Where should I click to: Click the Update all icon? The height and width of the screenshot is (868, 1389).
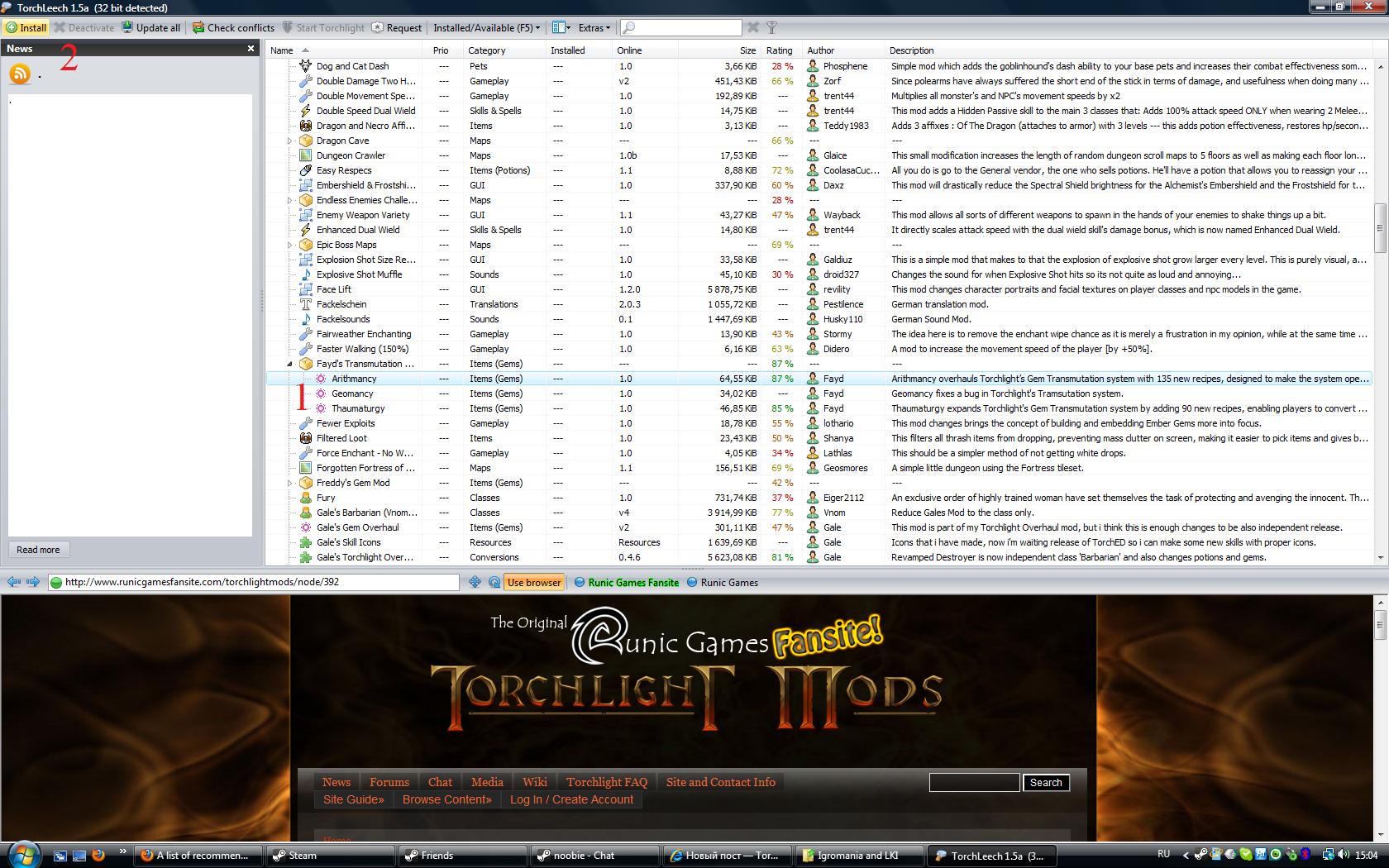127,27
